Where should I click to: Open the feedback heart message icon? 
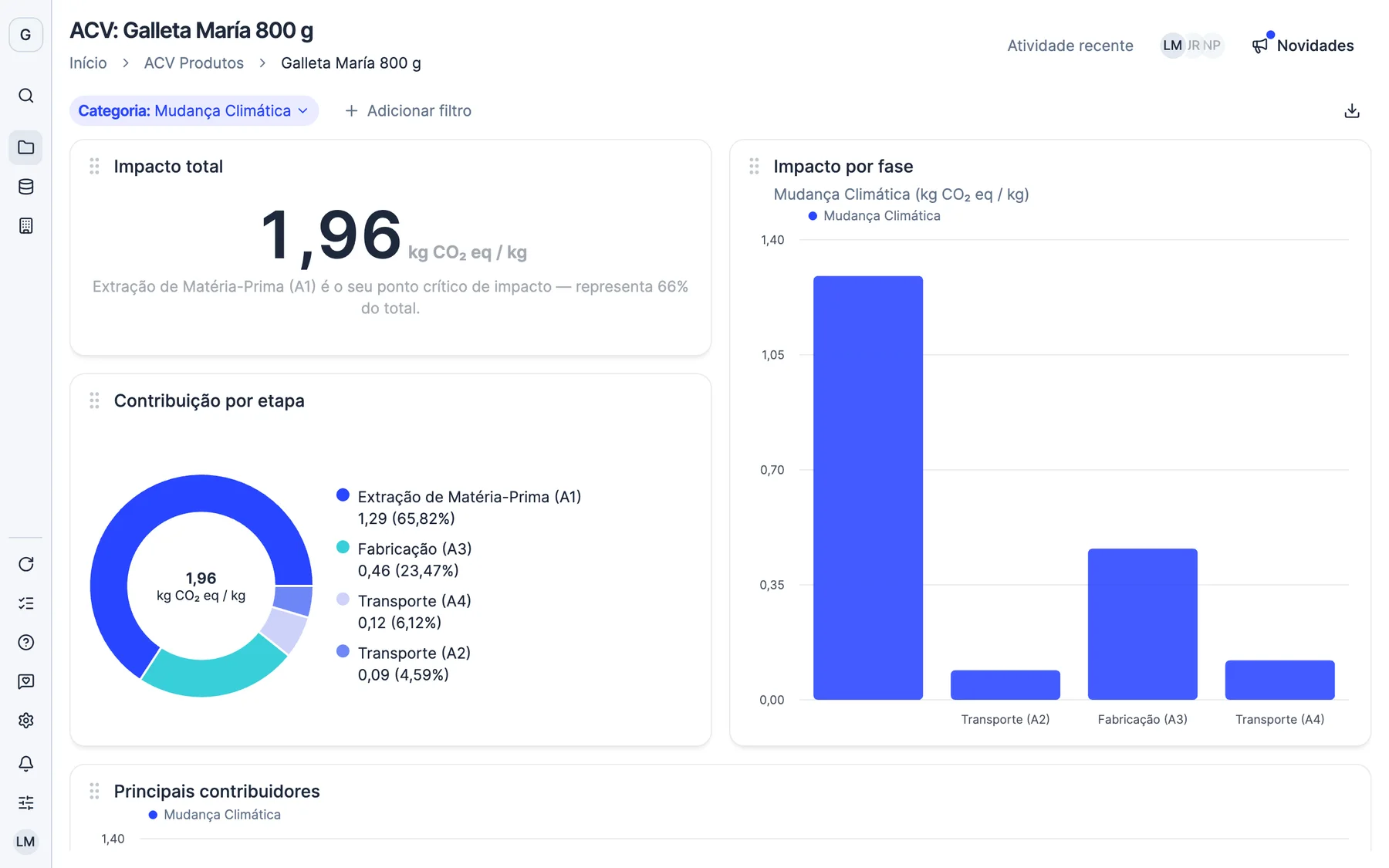click(25, 681)
